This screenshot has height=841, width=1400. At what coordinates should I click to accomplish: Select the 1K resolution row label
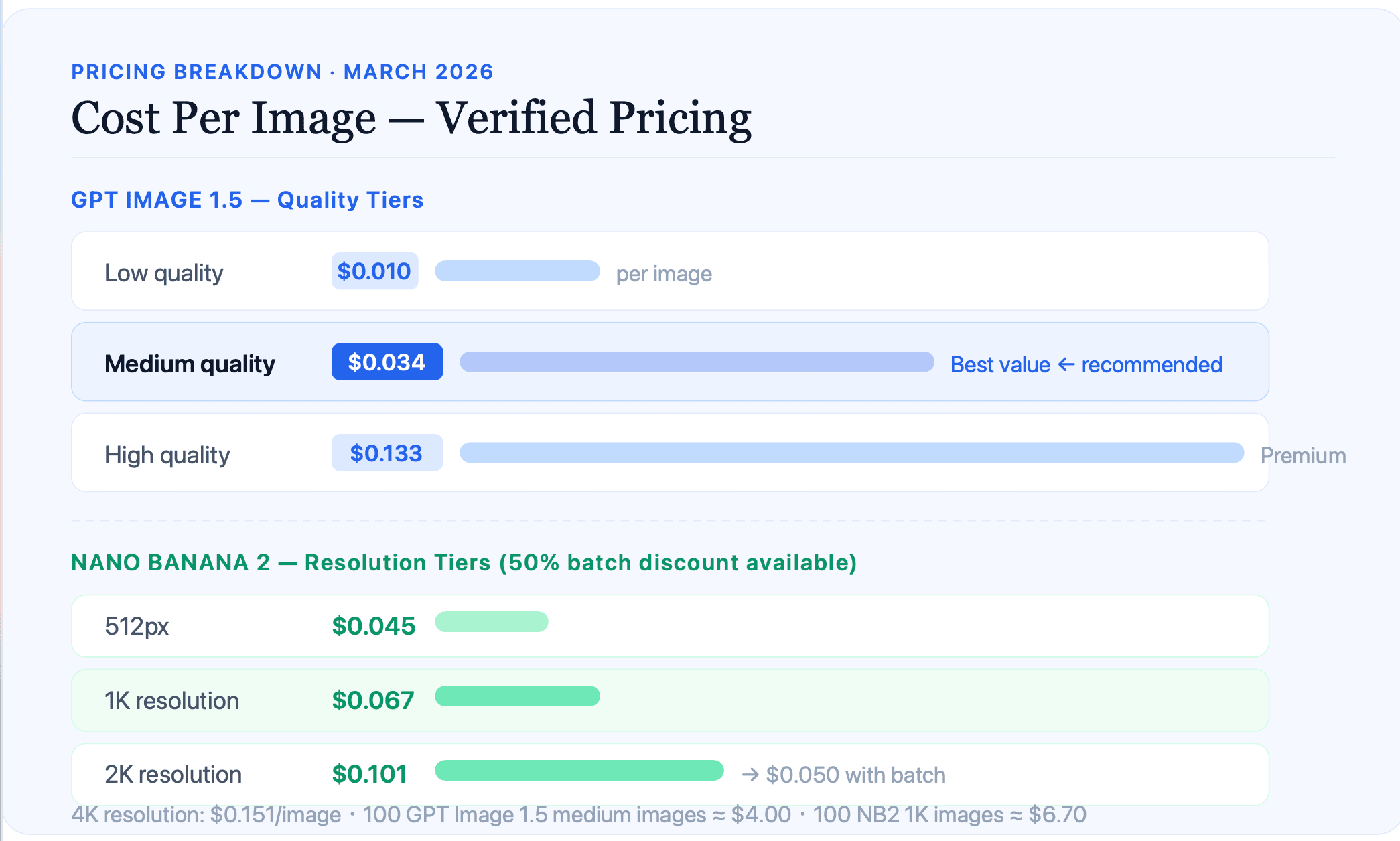pos(171,701)
